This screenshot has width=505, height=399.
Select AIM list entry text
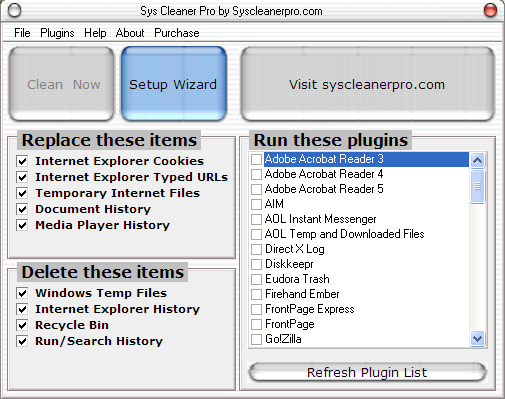[274, 204]
